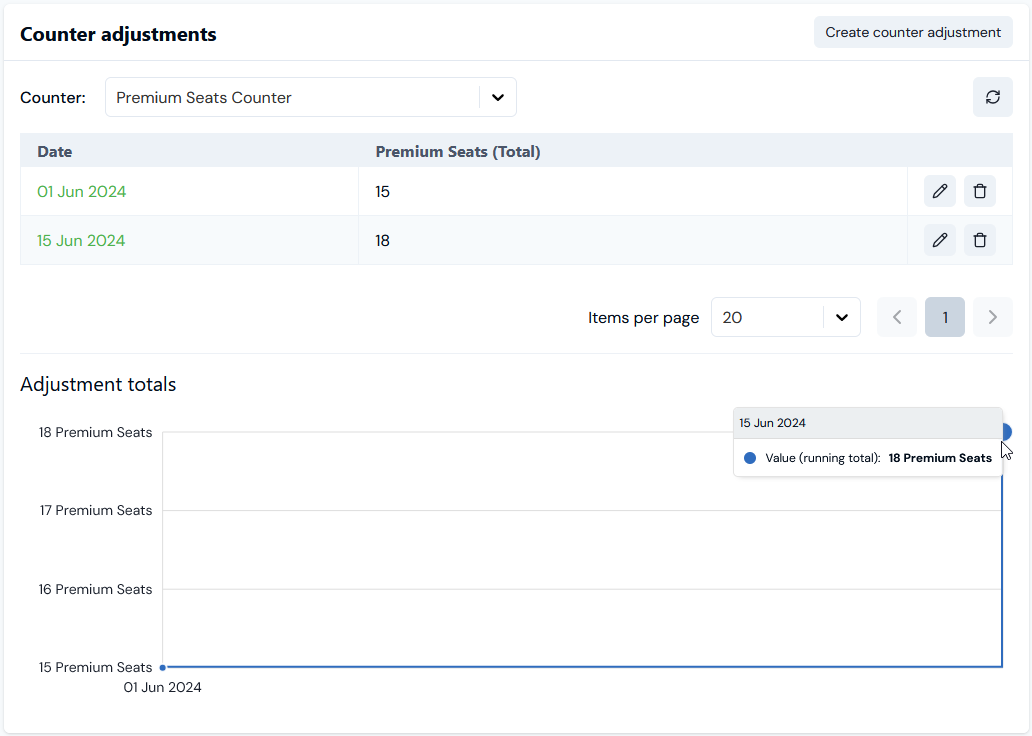Click Create counter adjustment button
This screenshot has width=1032, height=736.
(x=913, y=32)
